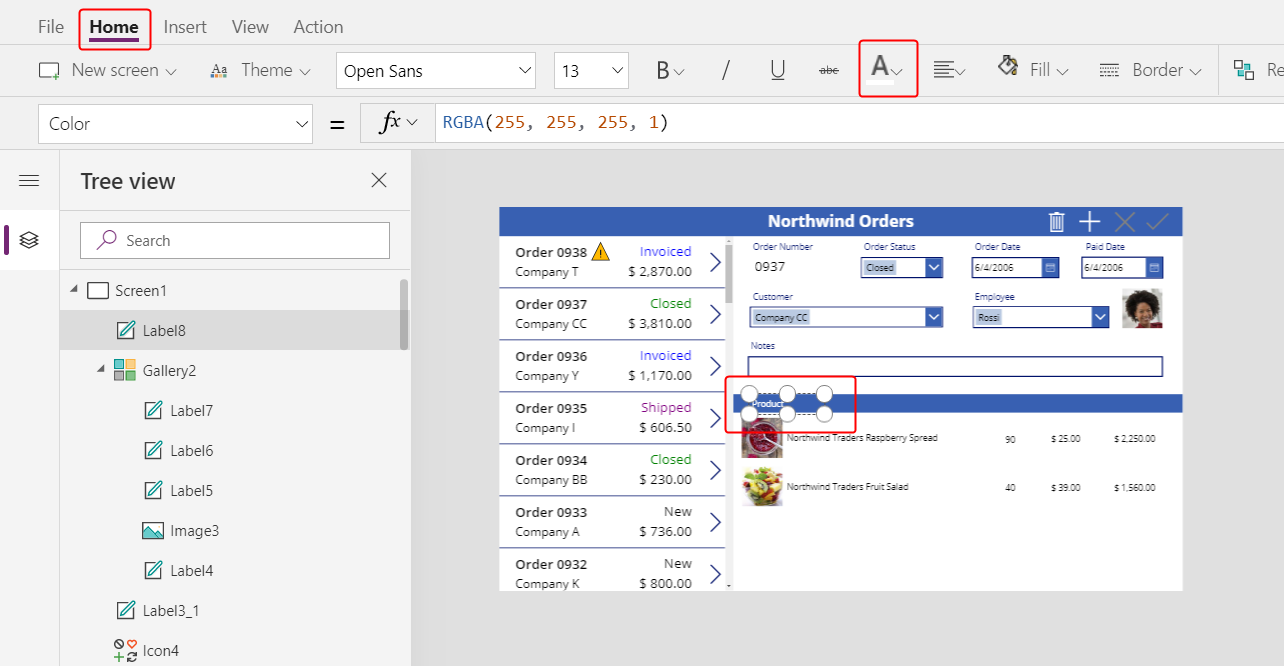Open the hamburger menu in the left rail
Screen dimensions: 1284x666
click(29, 180)
